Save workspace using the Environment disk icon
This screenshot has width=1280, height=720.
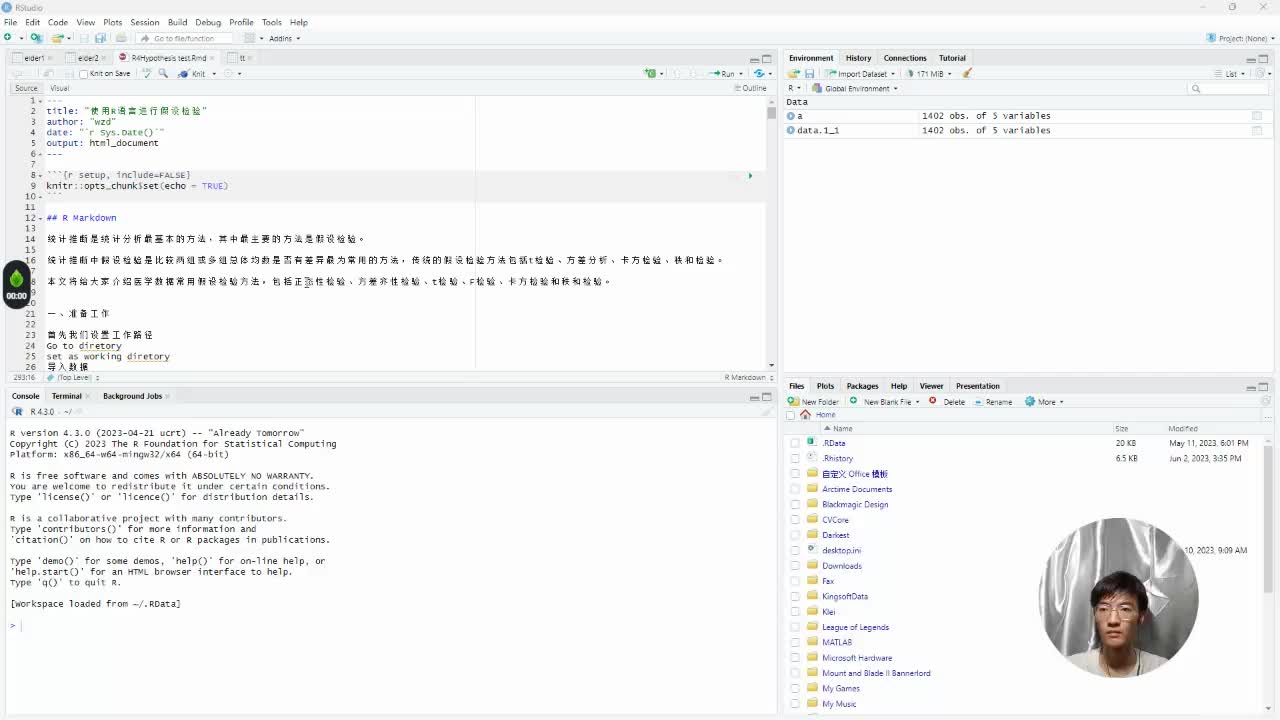[809, 73]
